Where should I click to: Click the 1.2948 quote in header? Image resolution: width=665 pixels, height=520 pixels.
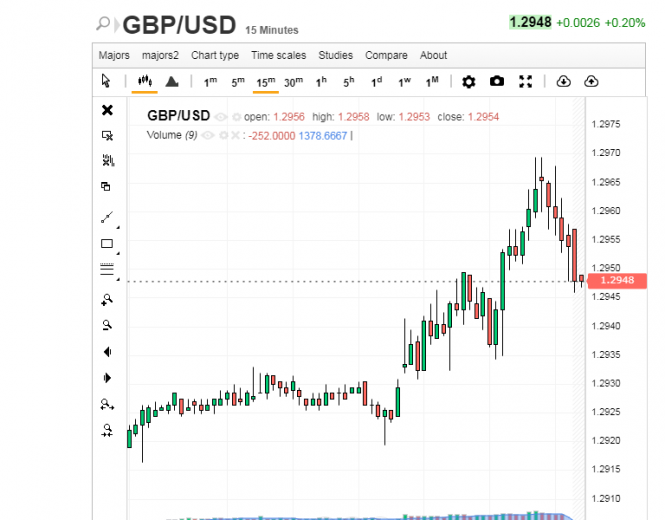[x=530, y=22]
